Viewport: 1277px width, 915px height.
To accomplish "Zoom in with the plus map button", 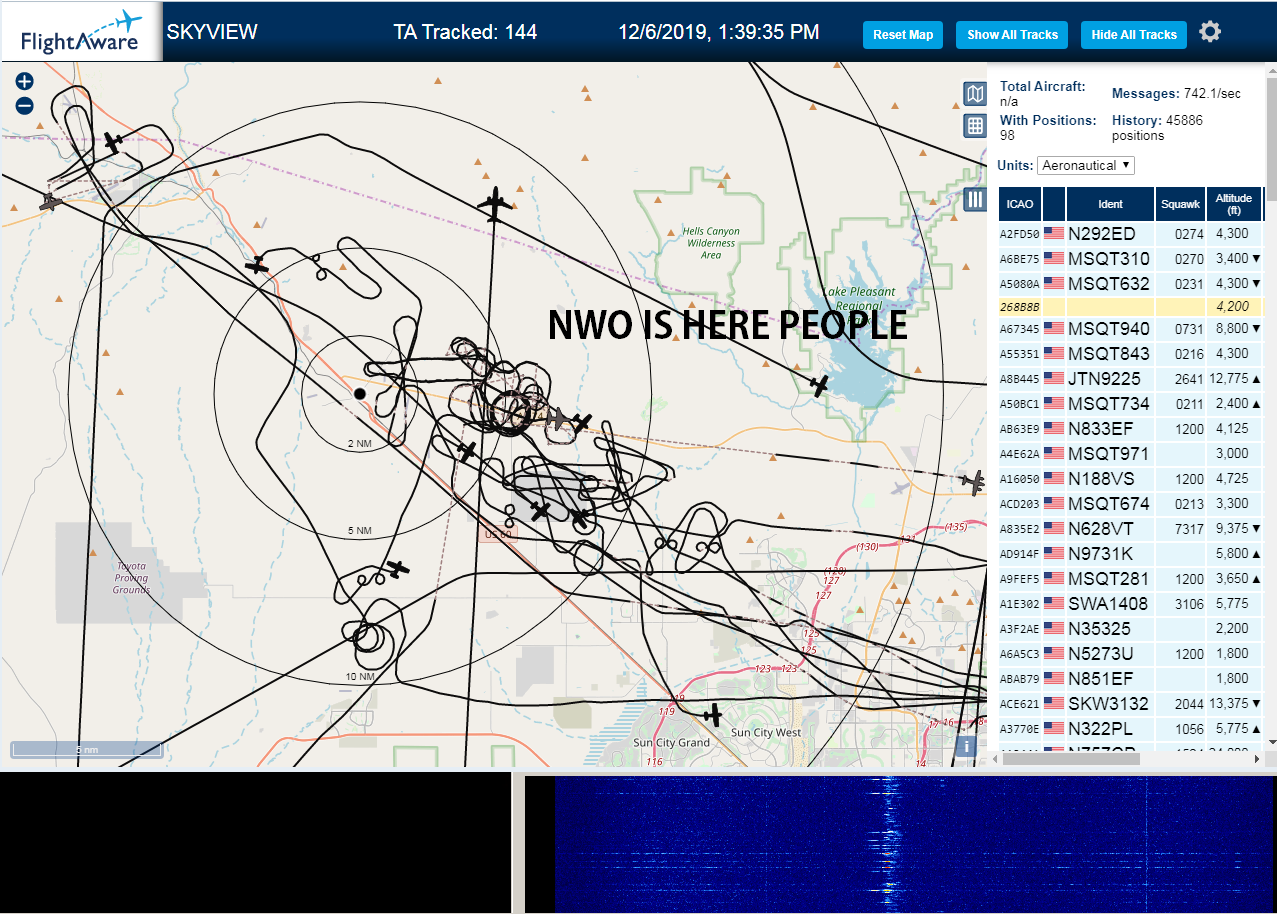I will pyautogui.click(x=25, y=82).
